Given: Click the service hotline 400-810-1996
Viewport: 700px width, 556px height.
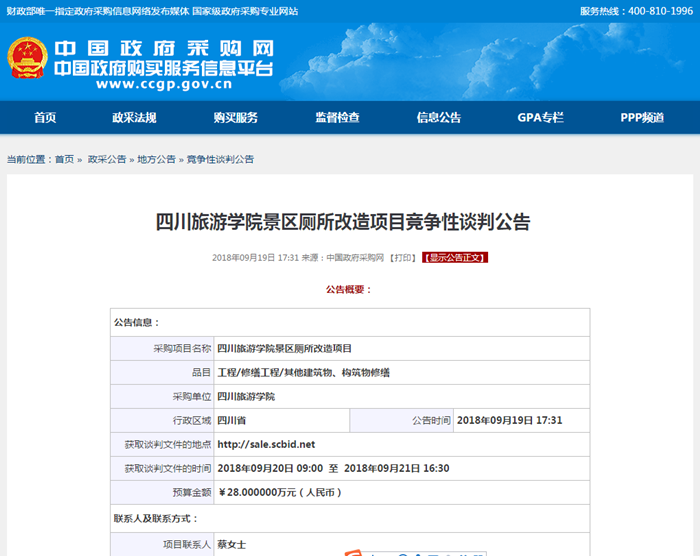Looking at the screenshot, I should pos(660,11).
